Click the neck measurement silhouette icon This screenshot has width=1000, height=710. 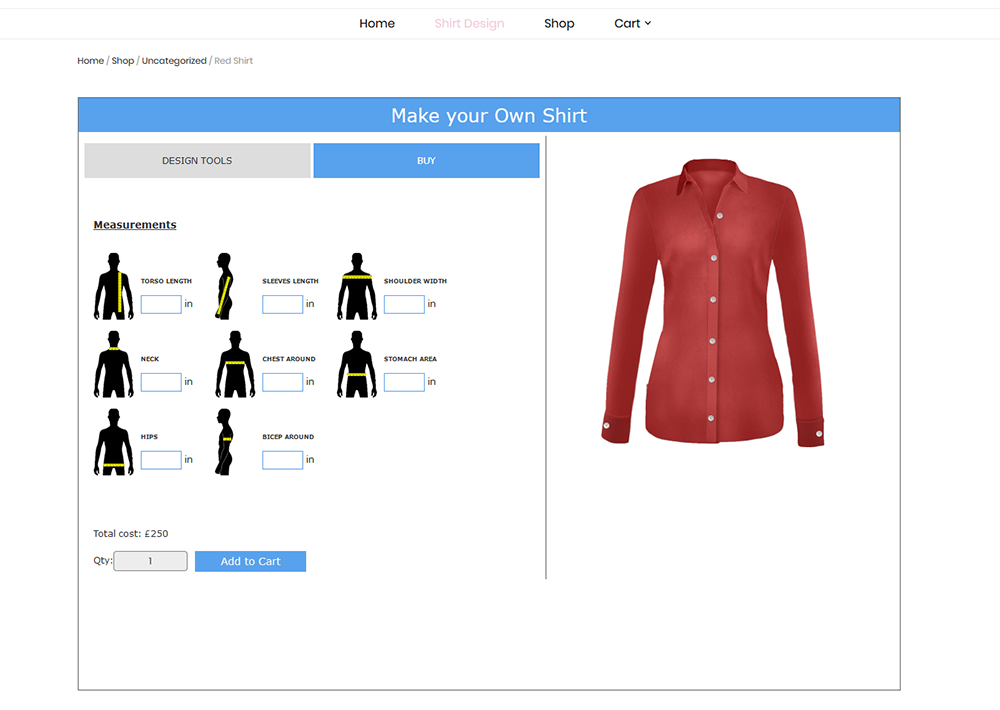[x=114, y=364]
